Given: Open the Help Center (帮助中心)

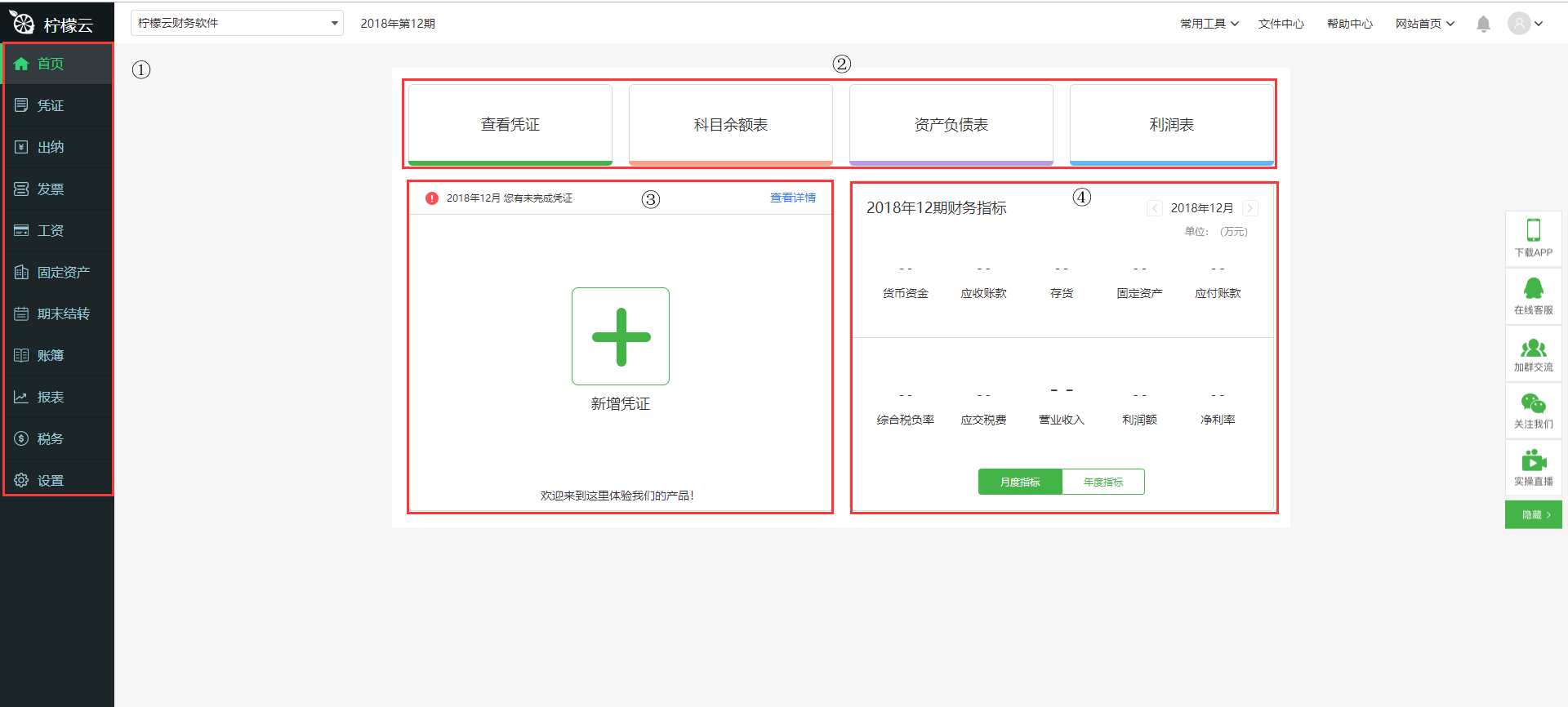Looking at the screenshot, I should [x=1349, y=24].
